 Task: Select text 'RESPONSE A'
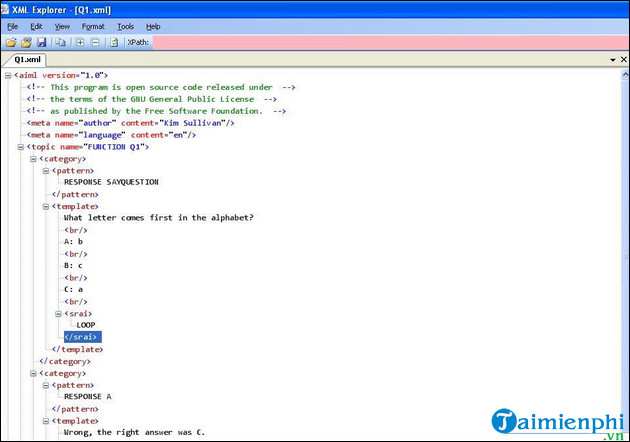(88, 397)
